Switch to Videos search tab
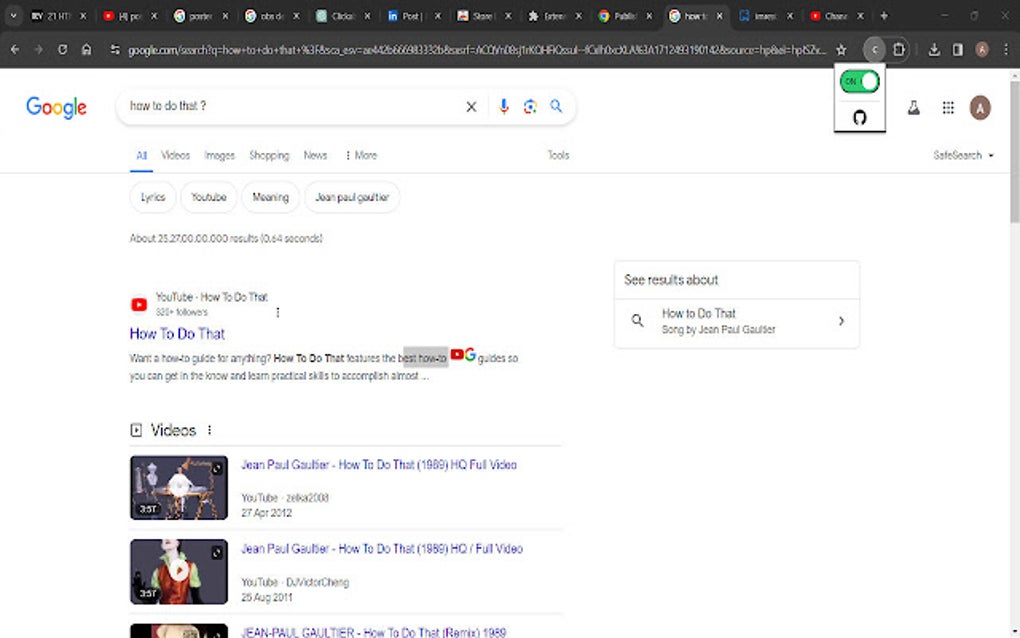Screen dimensions: 1020x638 pos(175,155)
